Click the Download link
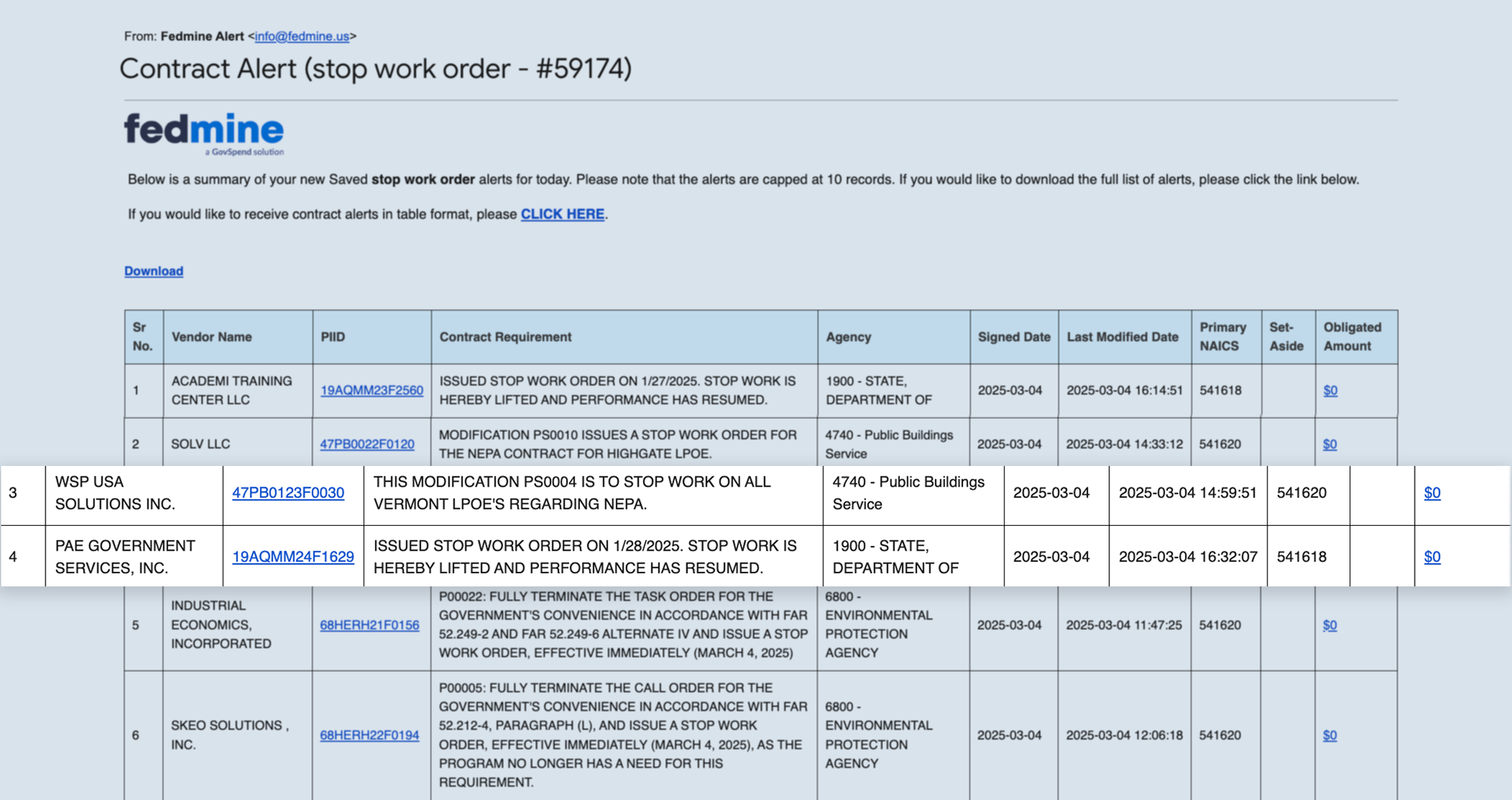Viewport: 1512px width, 800px height. click(x=154, y=271)
